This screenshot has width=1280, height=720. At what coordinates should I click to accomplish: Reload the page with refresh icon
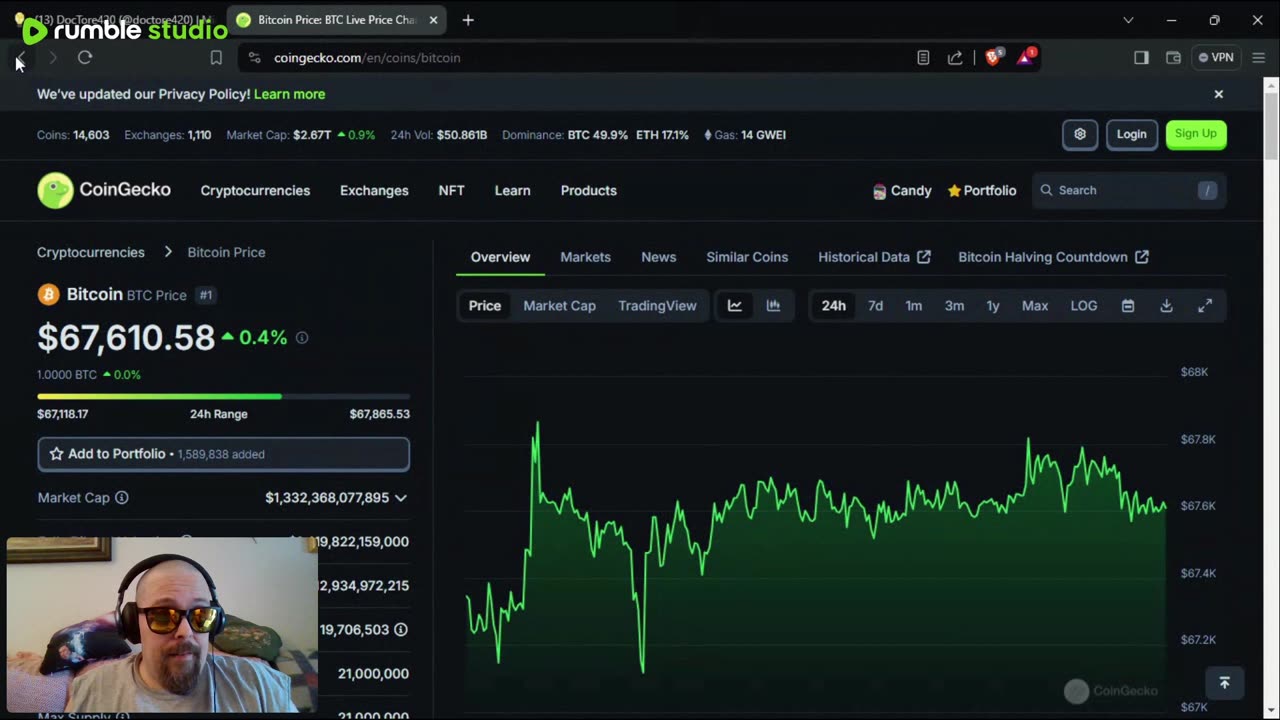coord(85,58)
